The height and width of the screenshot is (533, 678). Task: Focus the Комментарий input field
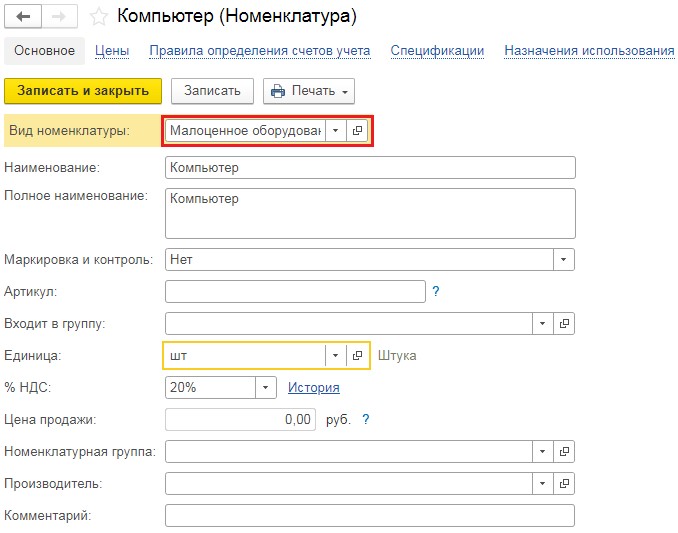click(x=370, y=515)
